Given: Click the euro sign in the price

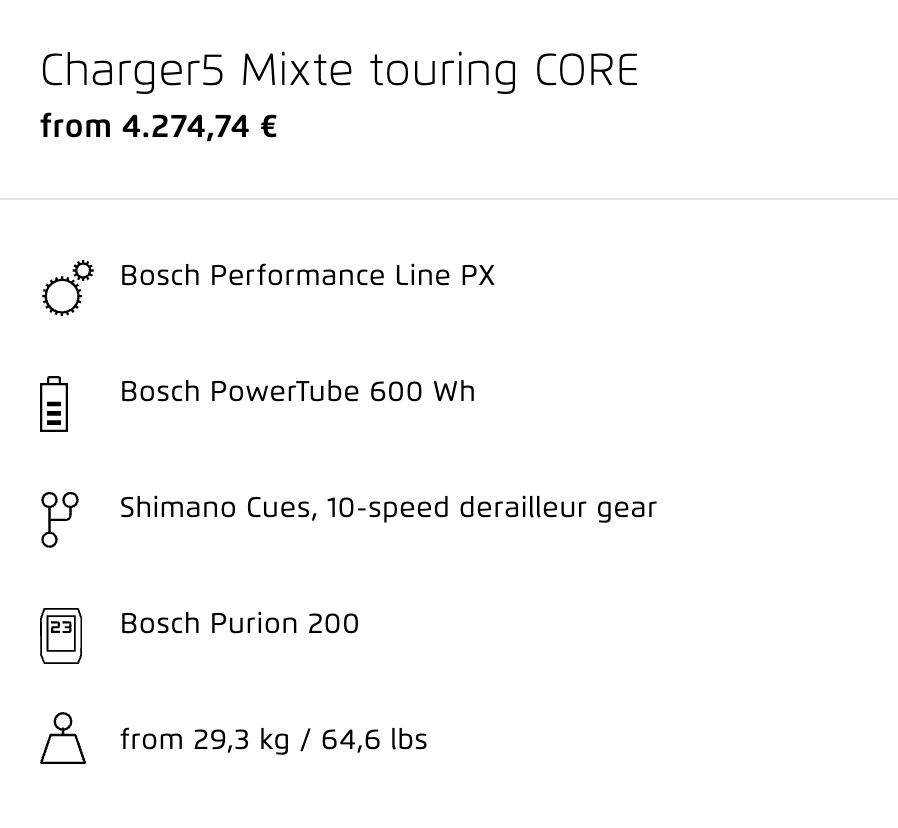Looking at the screenshot, I should click(x=269, y=126).
